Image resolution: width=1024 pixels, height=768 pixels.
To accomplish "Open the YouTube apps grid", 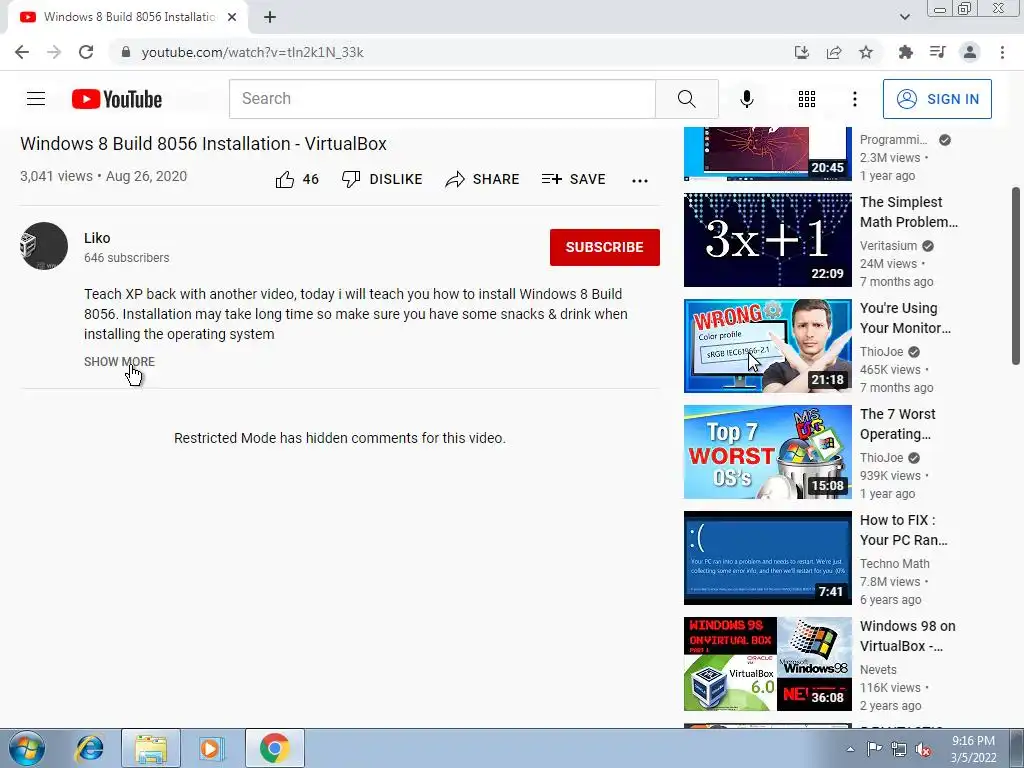I will (807, 99).
